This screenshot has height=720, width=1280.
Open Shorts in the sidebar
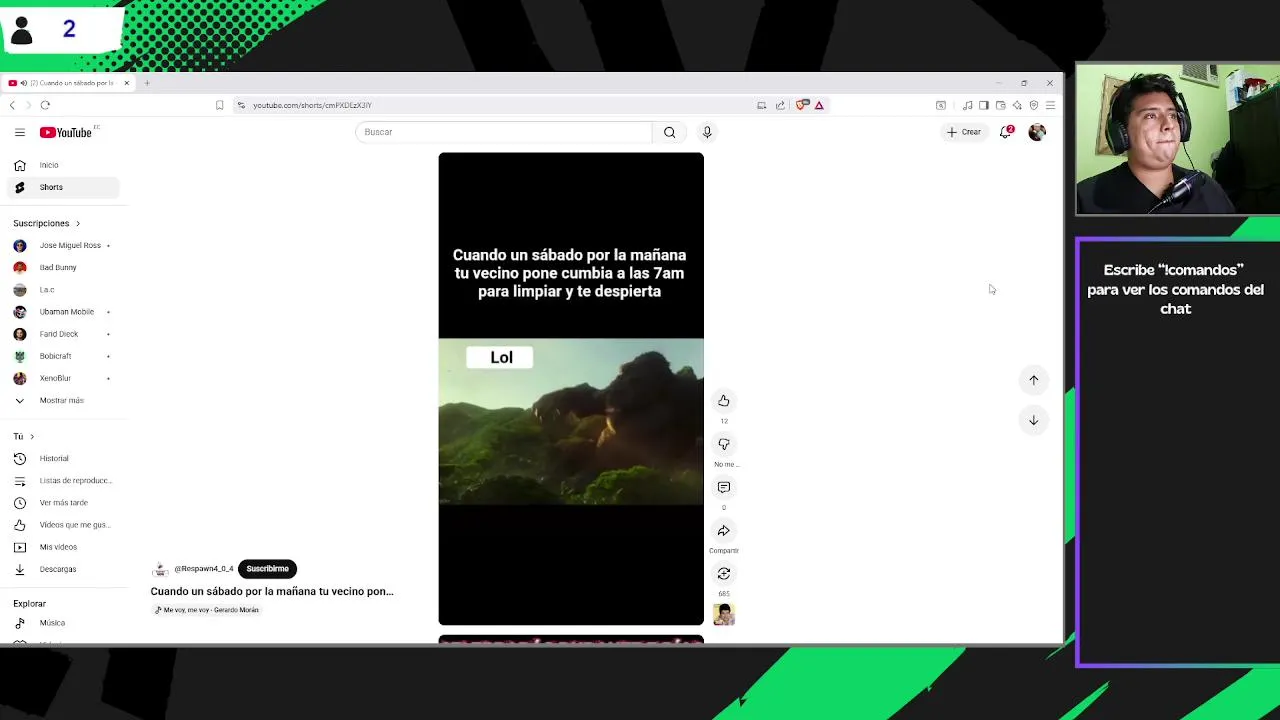pos(62,187)
